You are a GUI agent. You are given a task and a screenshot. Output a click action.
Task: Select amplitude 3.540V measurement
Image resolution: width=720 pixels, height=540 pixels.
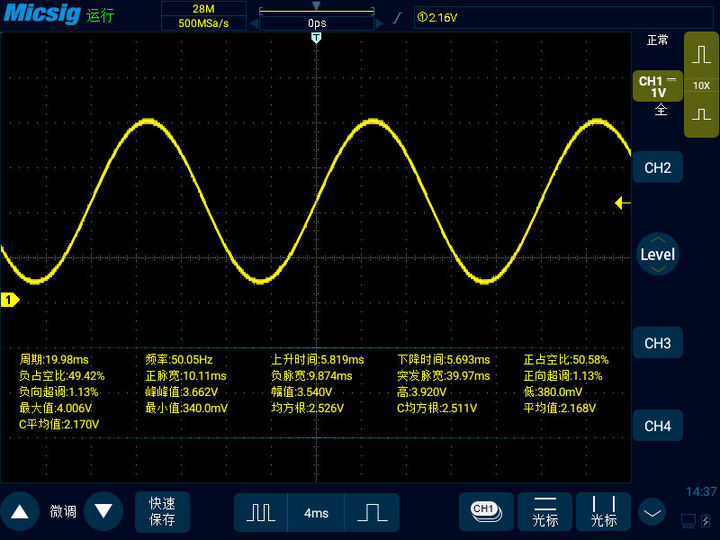coord(302,392)
